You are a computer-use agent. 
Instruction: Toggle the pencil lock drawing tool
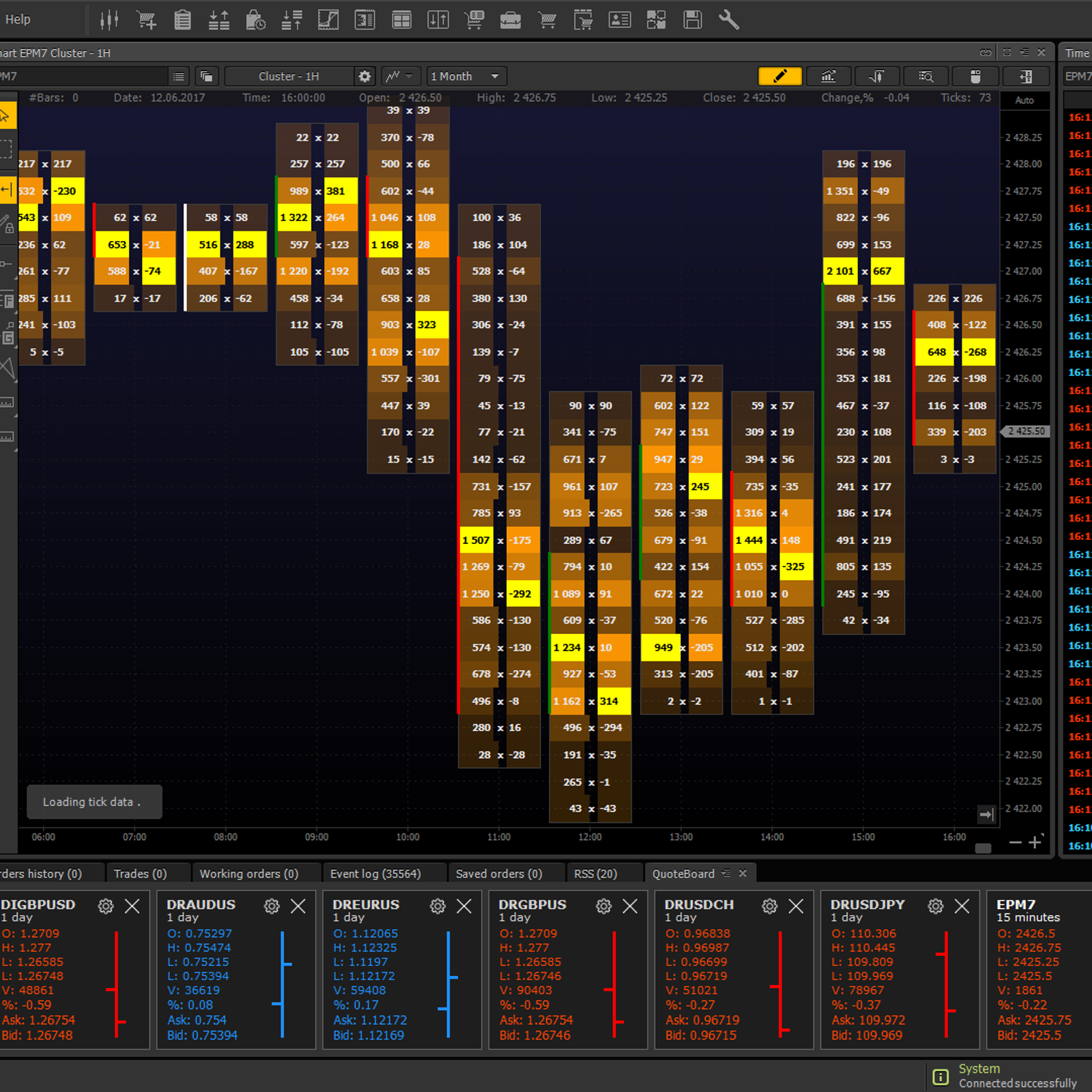7,224
